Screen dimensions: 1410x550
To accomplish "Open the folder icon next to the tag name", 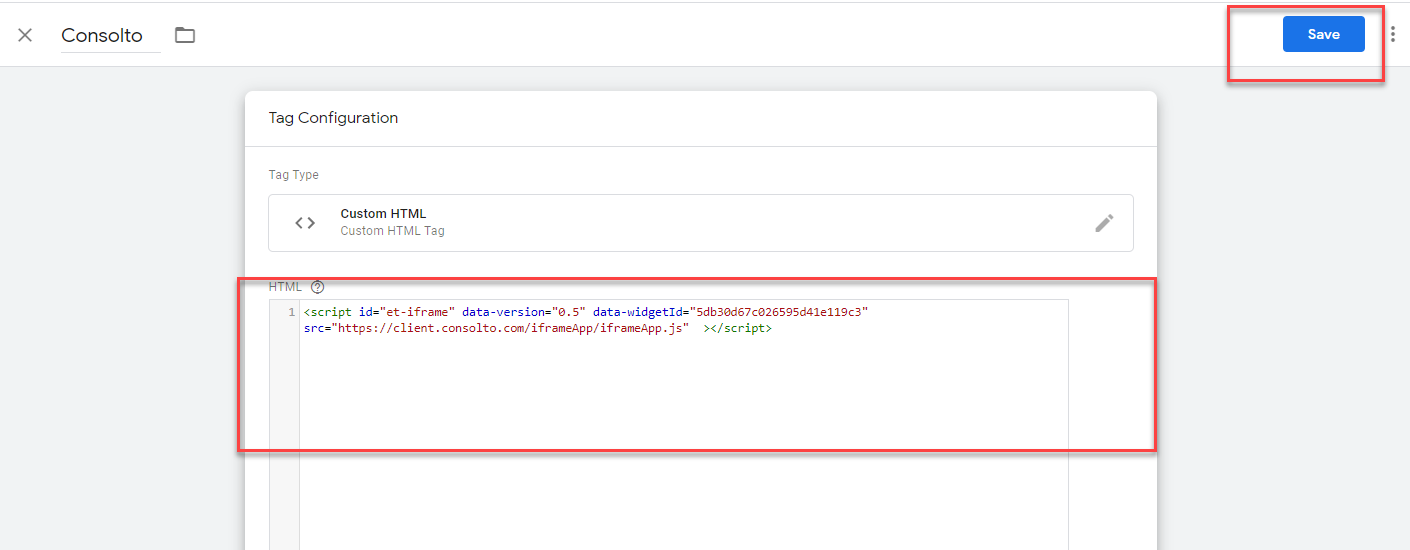I will point(185,35).
